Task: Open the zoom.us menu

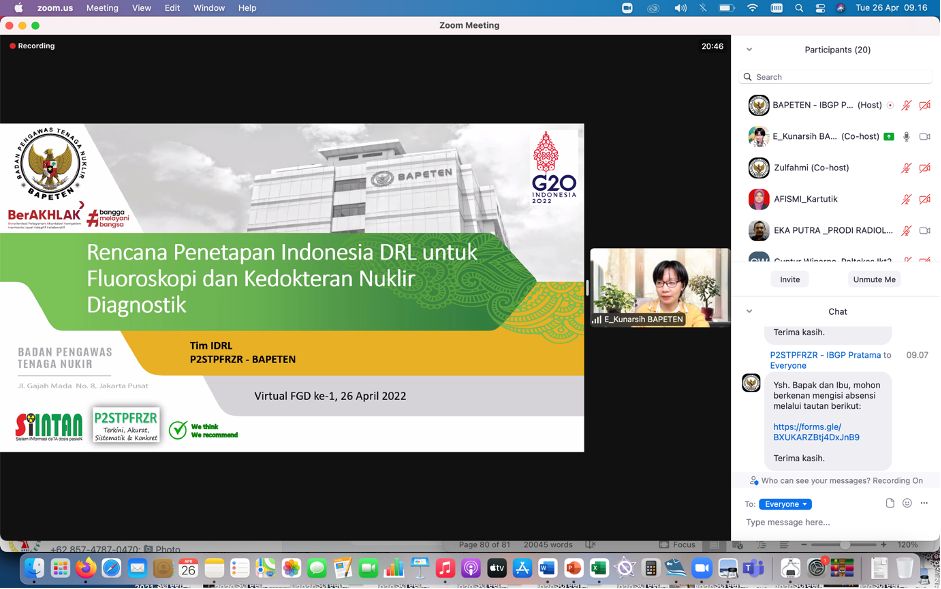Action: pyautogui.click(x=55, y=8)
